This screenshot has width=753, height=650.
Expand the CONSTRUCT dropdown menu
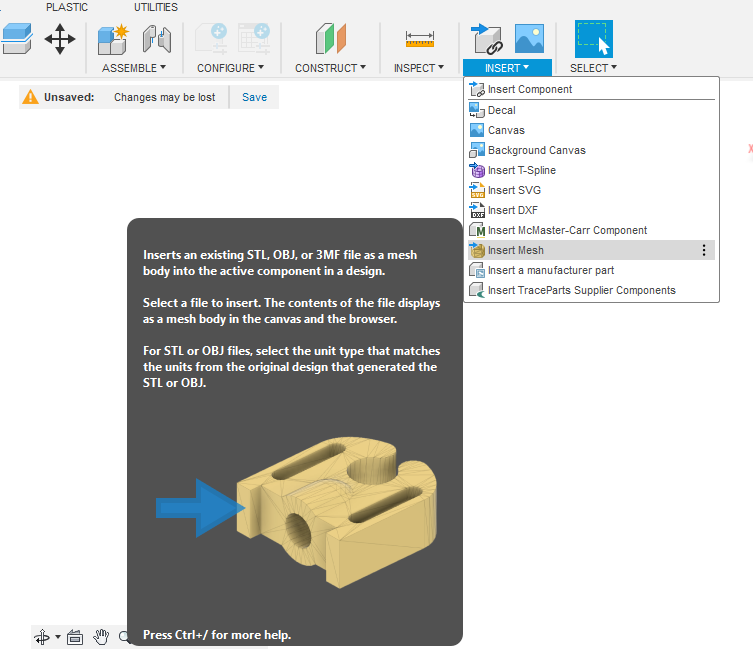coord(330,68)
